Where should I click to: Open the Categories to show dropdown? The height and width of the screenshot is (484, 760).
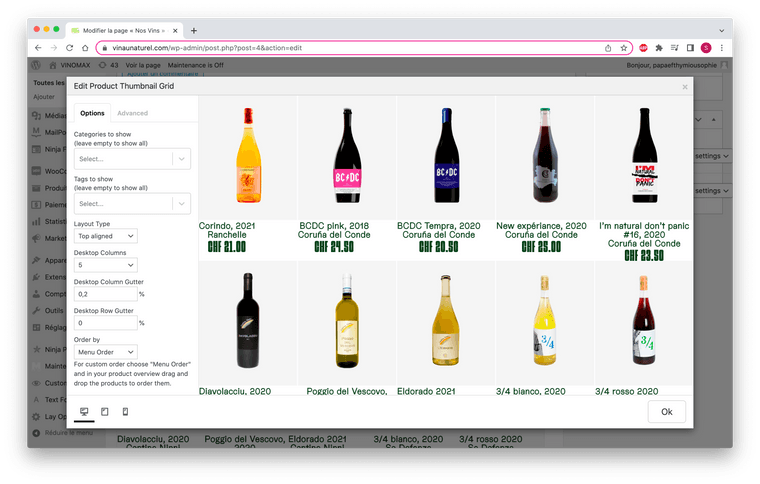click(x=132, y=158)
